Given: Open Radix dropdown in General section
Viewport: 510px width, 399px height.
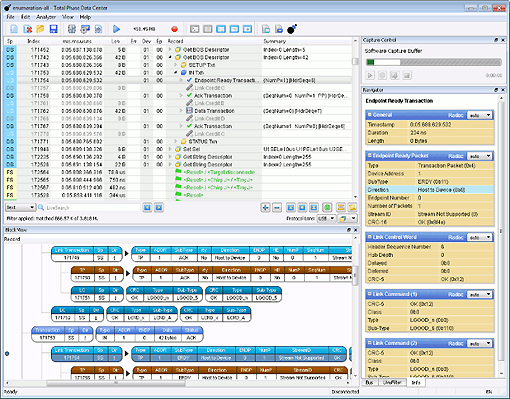Looking at the screenshot, I should pos(480,115).
